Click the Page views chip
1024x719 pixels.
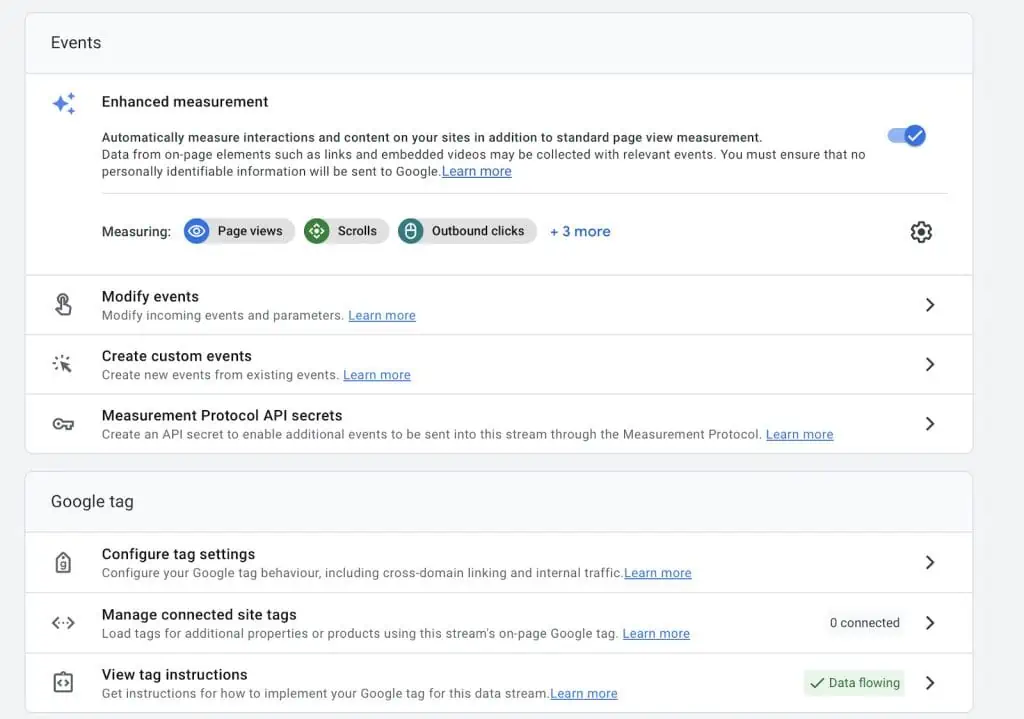[239, 231]
